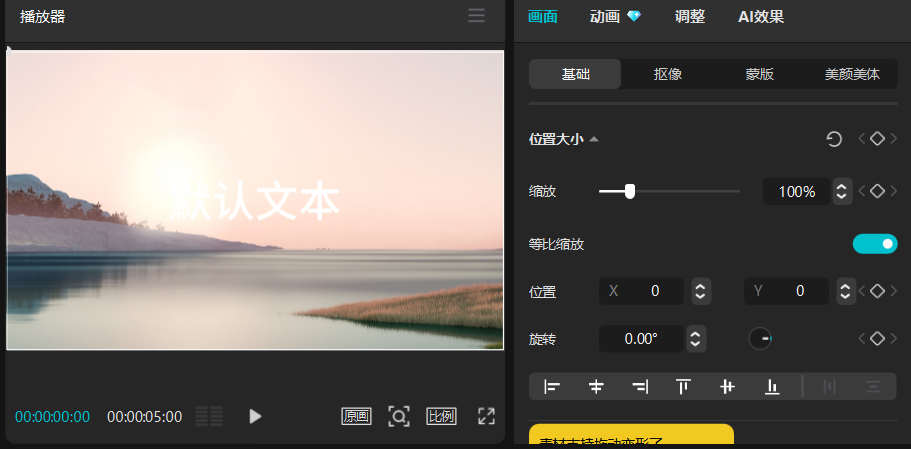Click the premium diamond icon beside 动画

coord(634,16)
